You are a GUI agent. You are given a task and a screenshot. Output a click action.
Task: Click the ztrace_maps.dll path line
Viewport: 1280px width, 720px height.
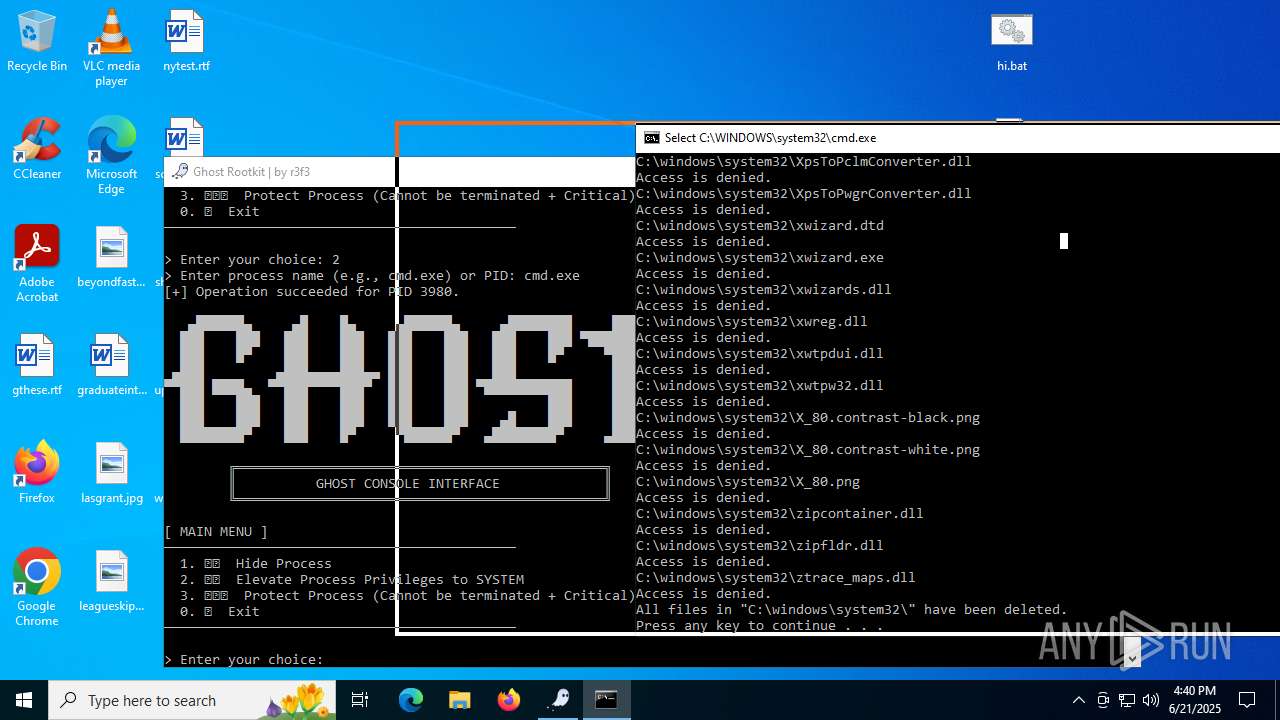tap(776, 578)
